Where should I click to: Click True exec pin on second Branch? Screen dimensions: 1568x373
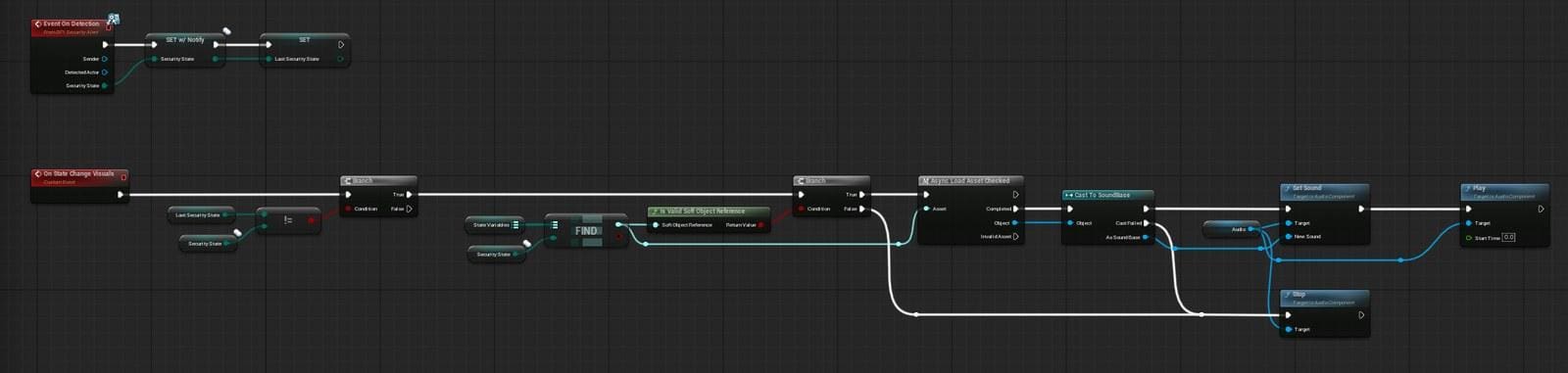(862, 194)
